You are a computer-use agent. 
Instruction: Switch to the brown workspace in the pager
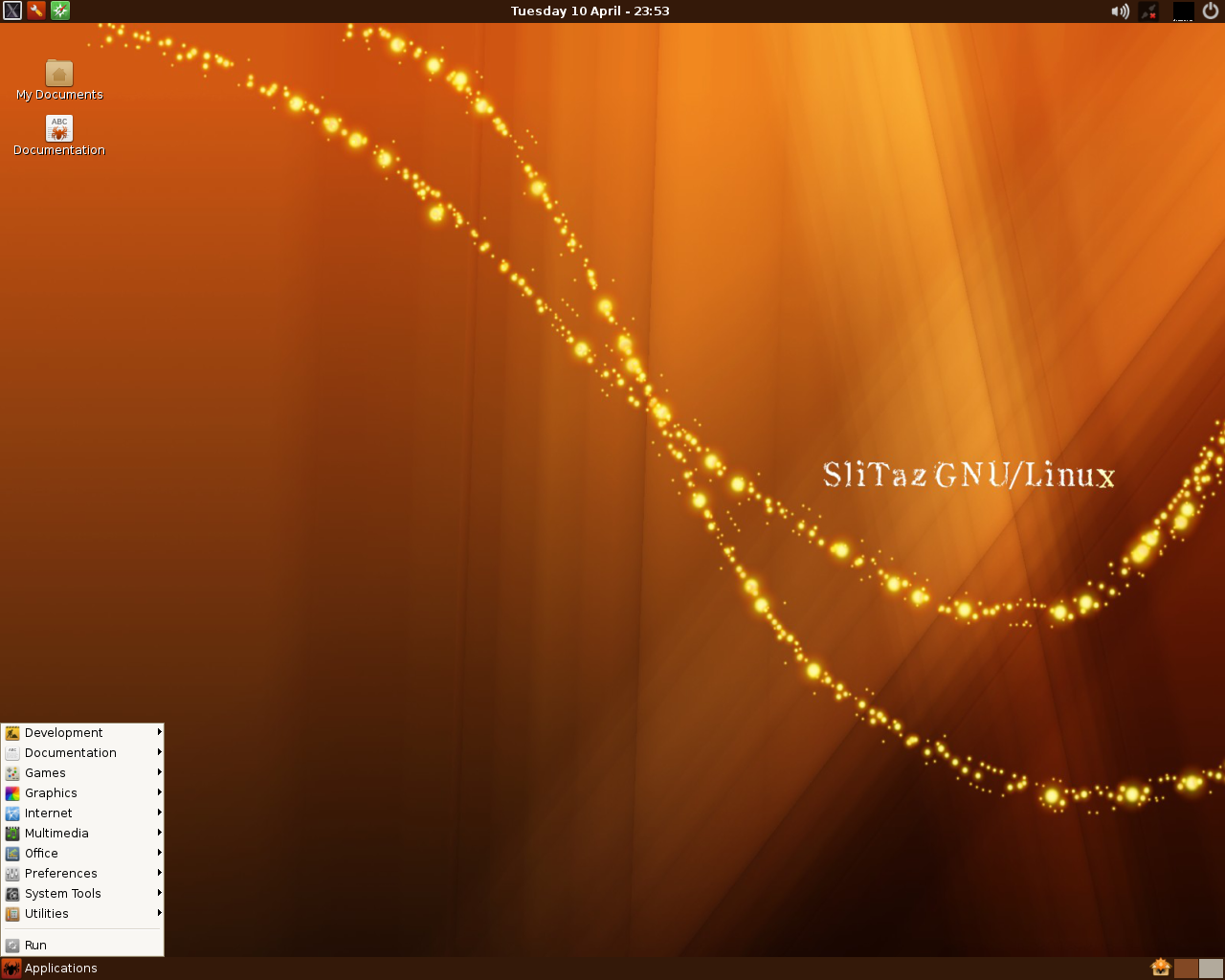point(1186,969)
